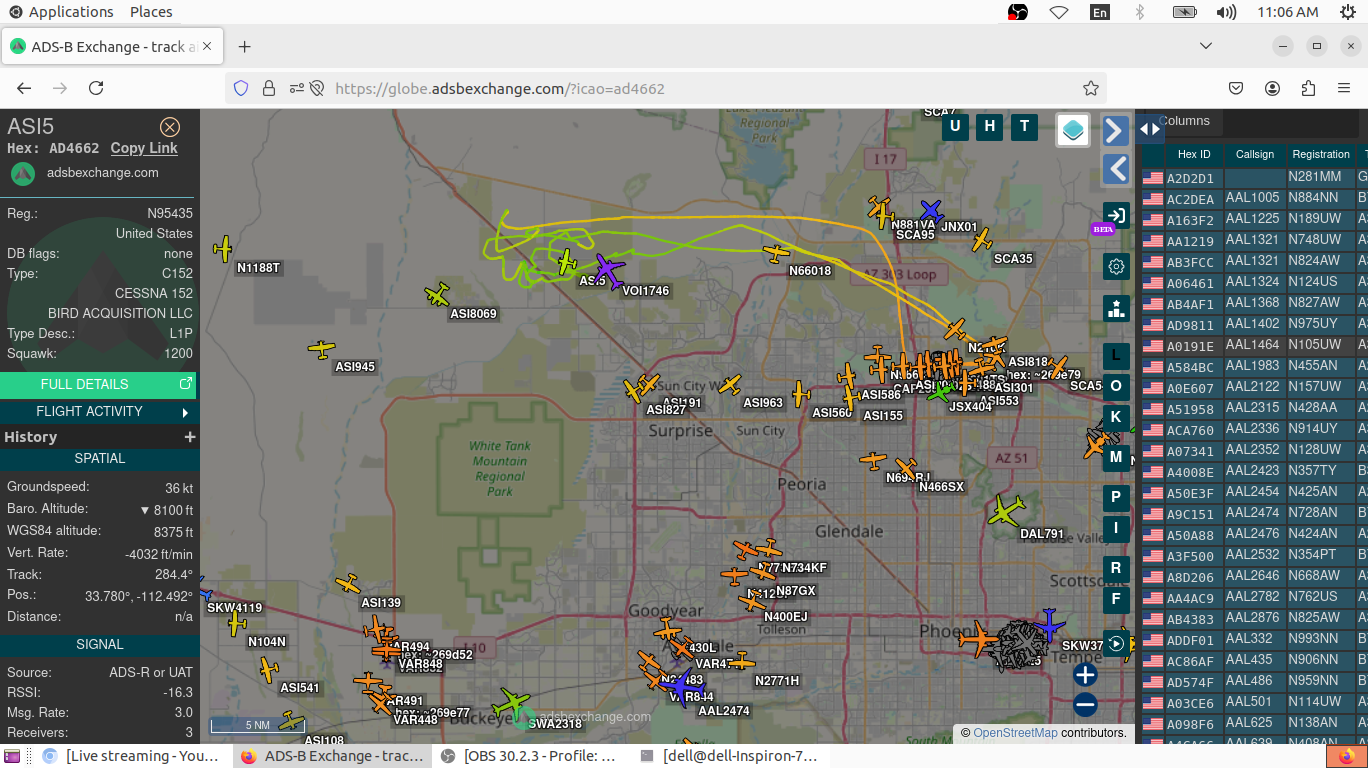Image resolution: width=1368 pixels, height=768 pixels.
Task: Select table row AAL1464
Action: point(1254,345)
